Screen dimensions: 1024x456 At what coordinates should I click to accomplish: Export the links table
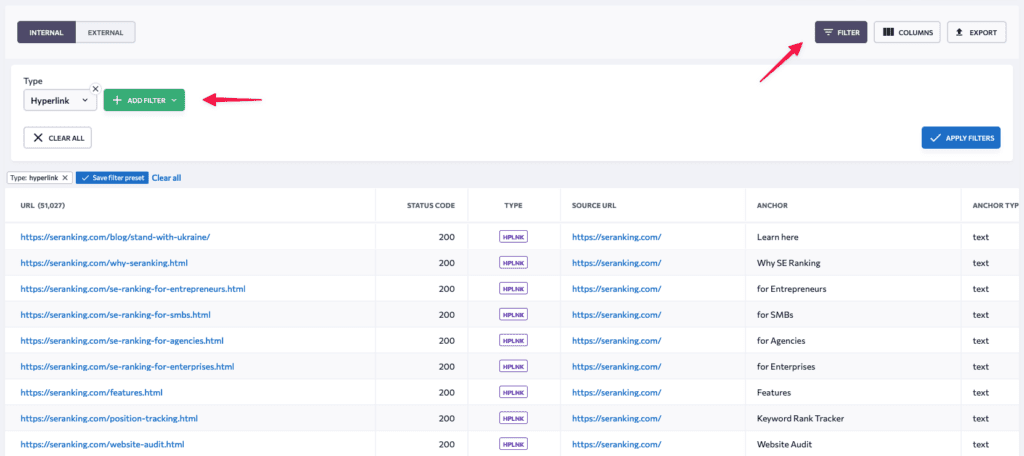(976, 33)
